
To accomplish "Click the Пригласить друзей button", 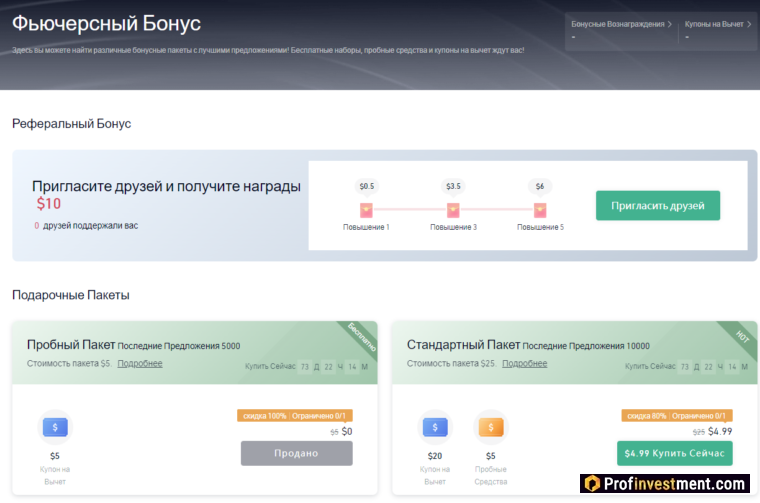I will (x=658, y=205).
